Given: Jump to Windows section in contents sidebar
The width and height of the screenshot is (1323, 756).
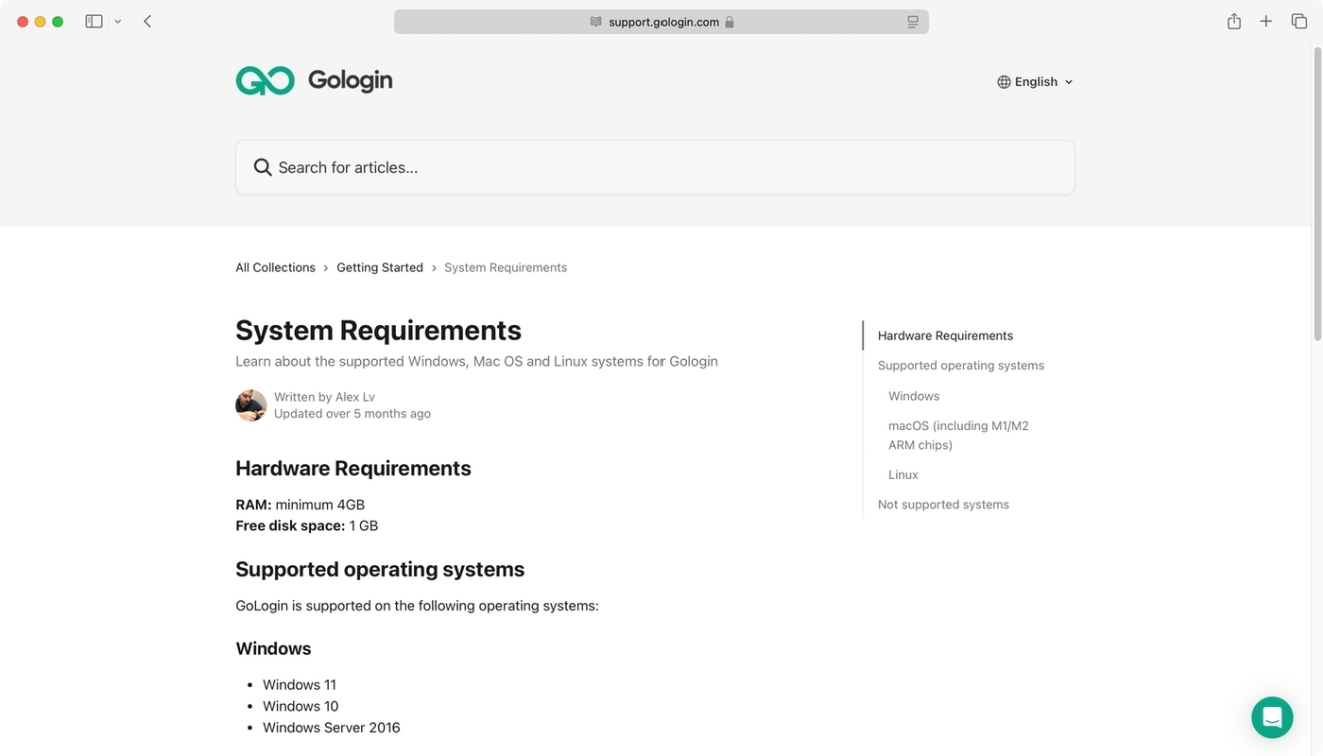Looking at the screenshot, I should [x=914, y=396].
